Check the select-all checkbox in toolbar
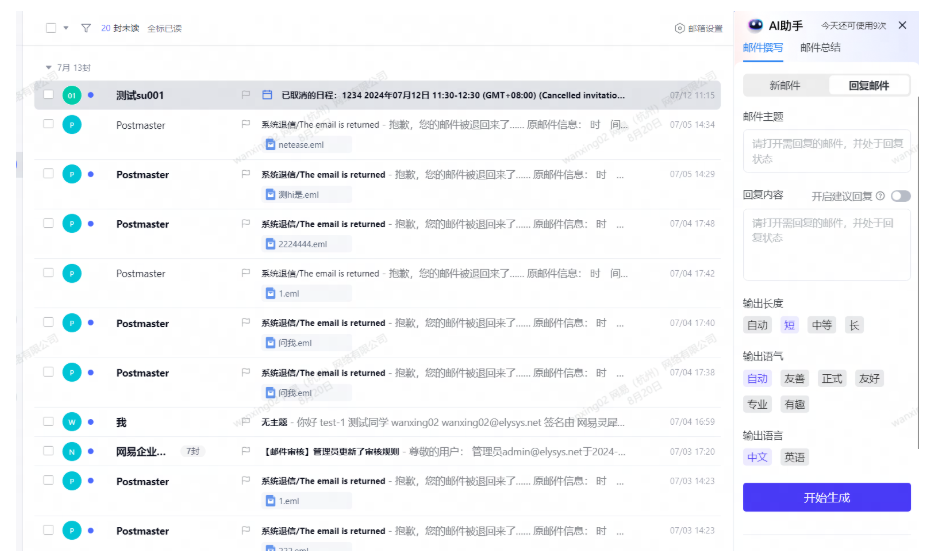The height and width of the screenshot is (551, 940). tap(51, 28)
